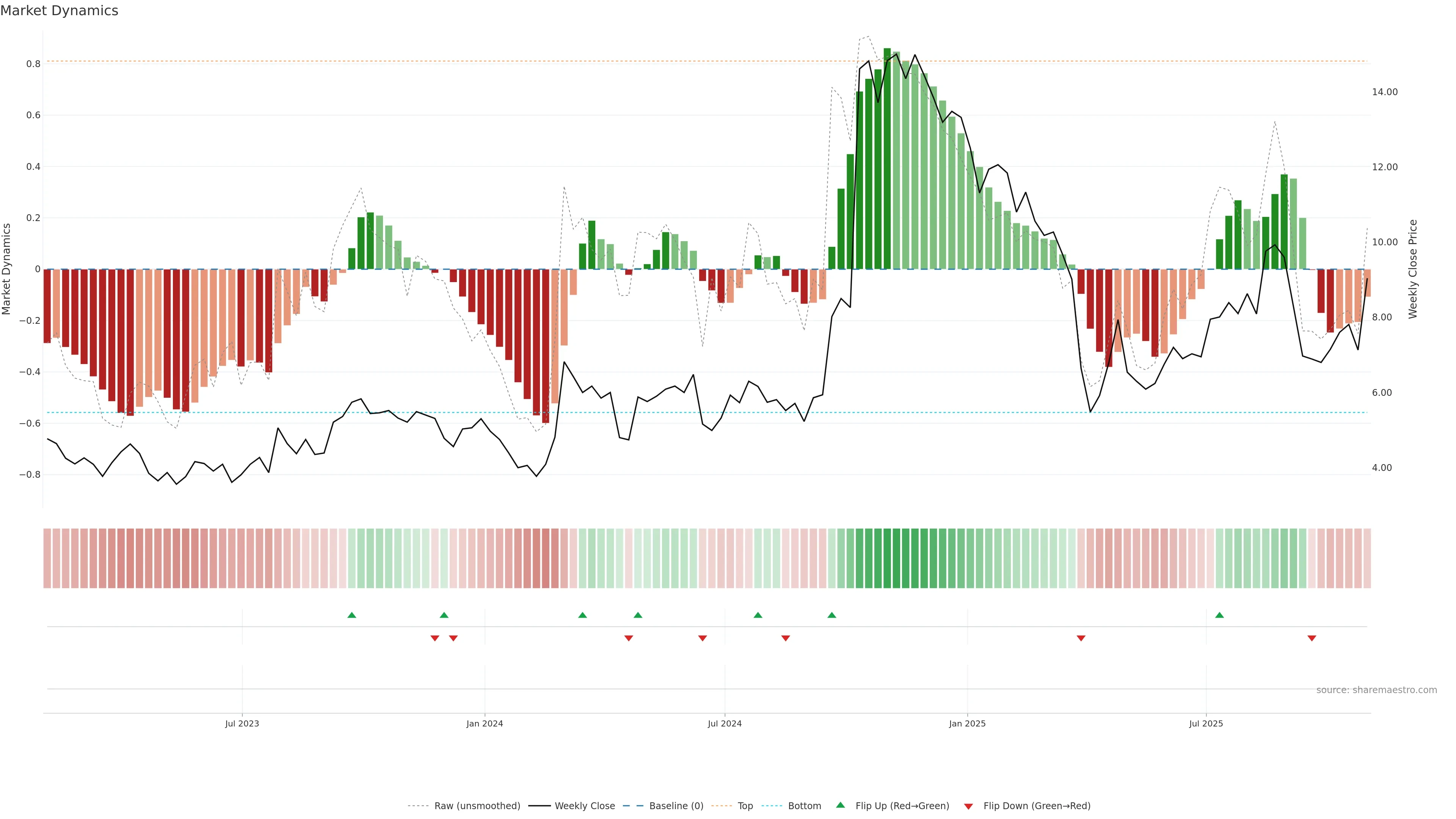Click the Jul 2025 x-axis label
1456x819 pixels.
point(1206,723)
